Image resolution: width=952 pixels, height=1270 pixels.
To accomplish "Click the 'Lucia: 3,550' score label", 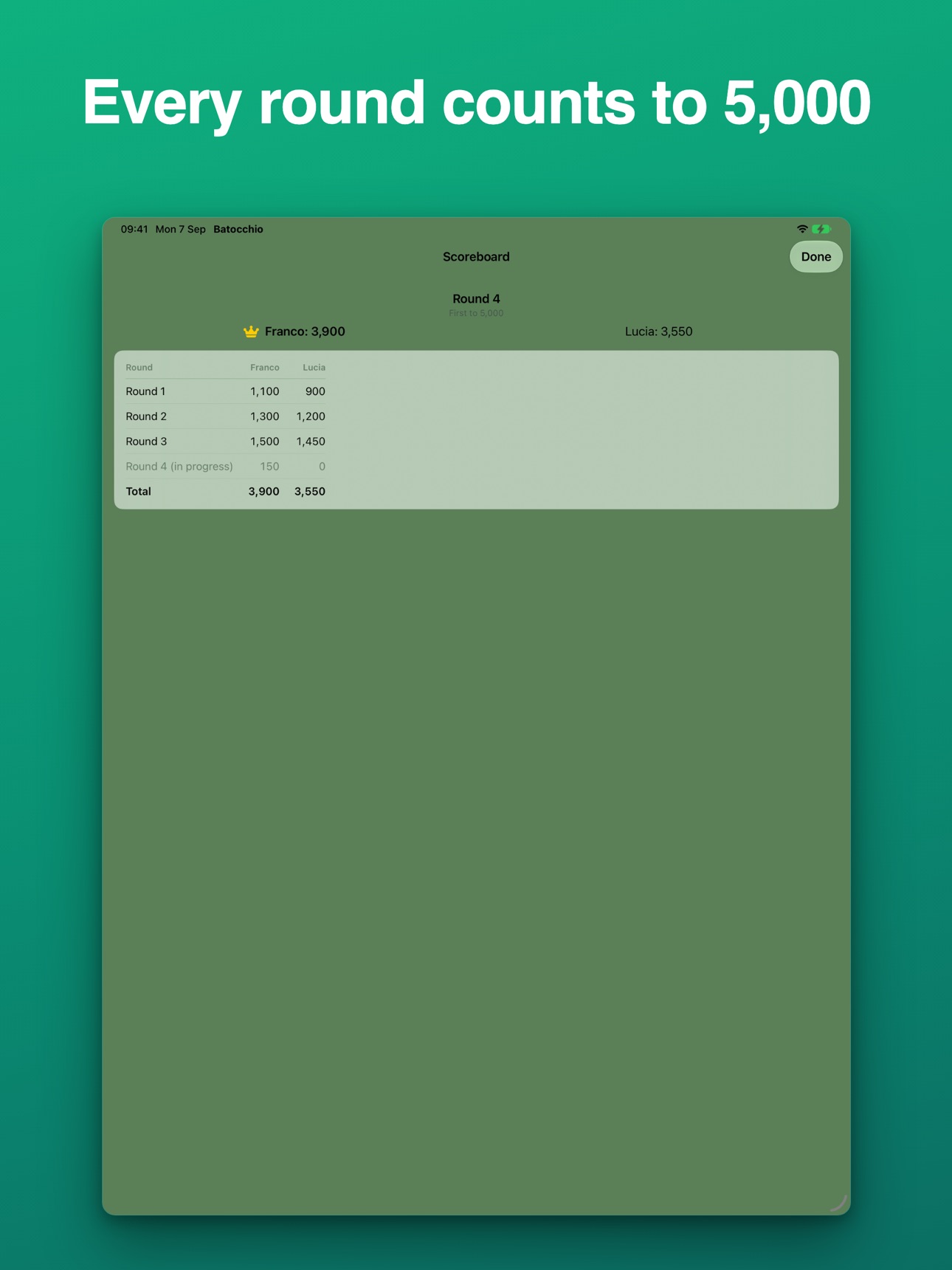I will [658, 332].
